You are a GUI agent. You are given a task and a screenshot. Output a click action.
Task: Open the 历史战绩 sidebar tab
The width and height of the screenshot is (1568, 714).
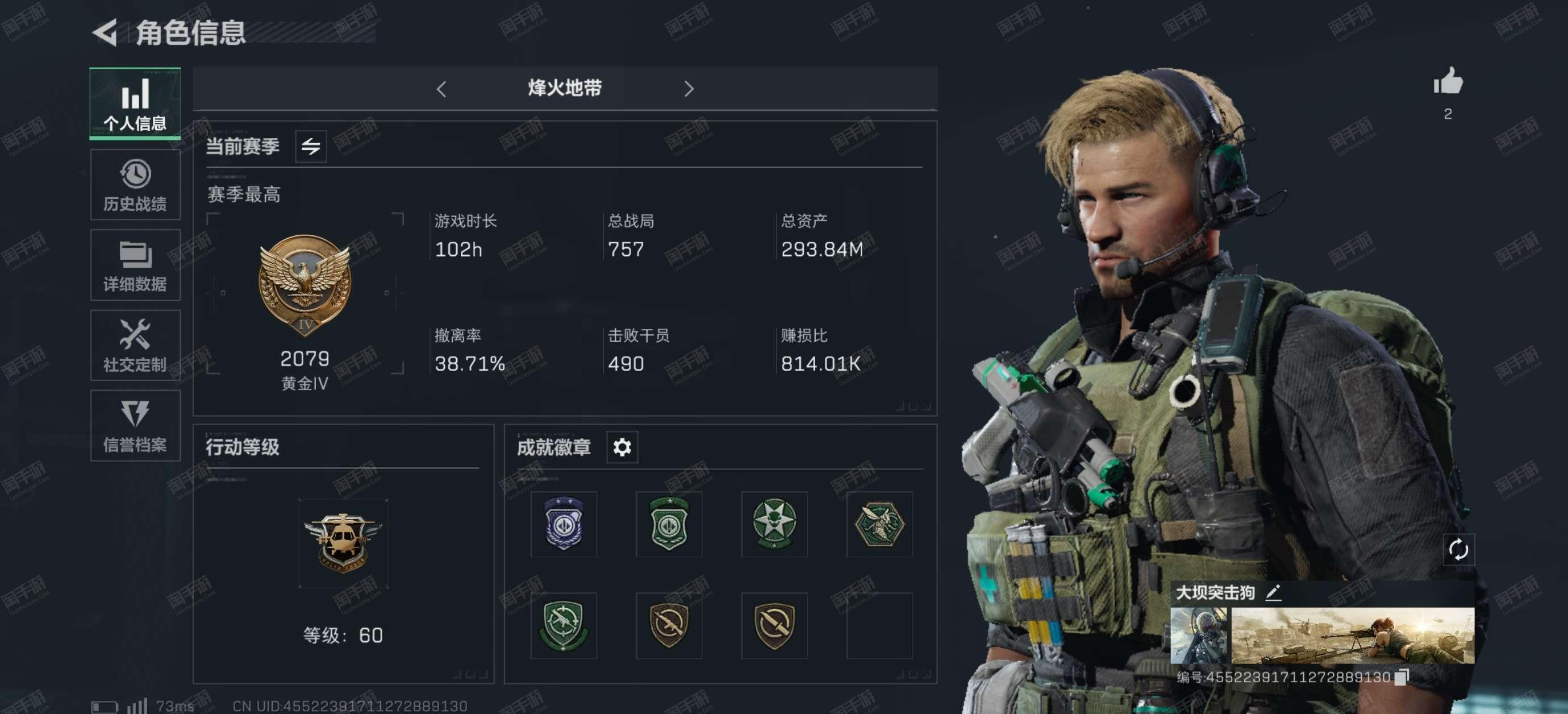pyautogui.click(x=135, y=185)
